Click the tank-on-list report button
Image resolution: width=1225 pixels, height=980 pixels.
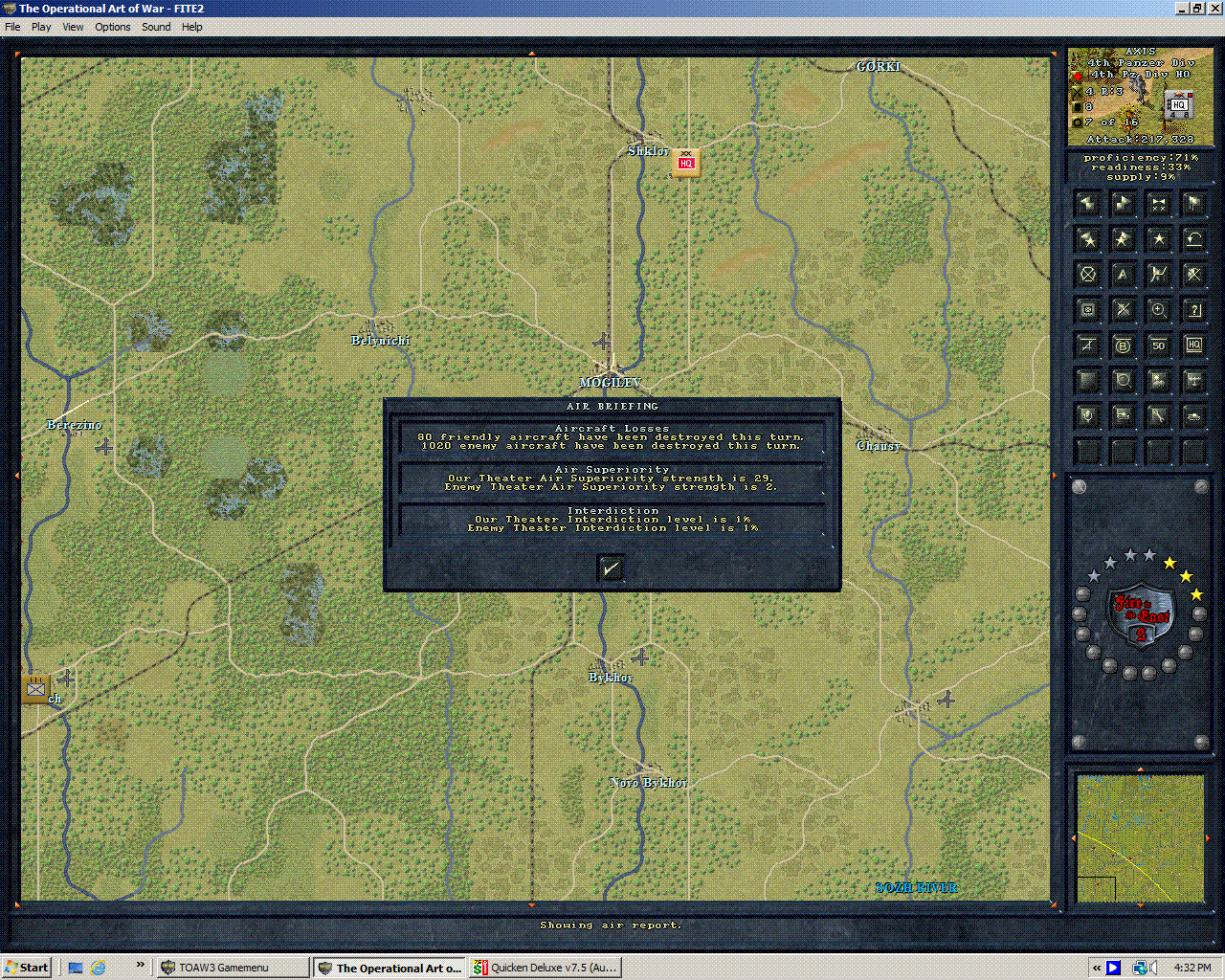pyautogui.click(x=1123, y=415)
